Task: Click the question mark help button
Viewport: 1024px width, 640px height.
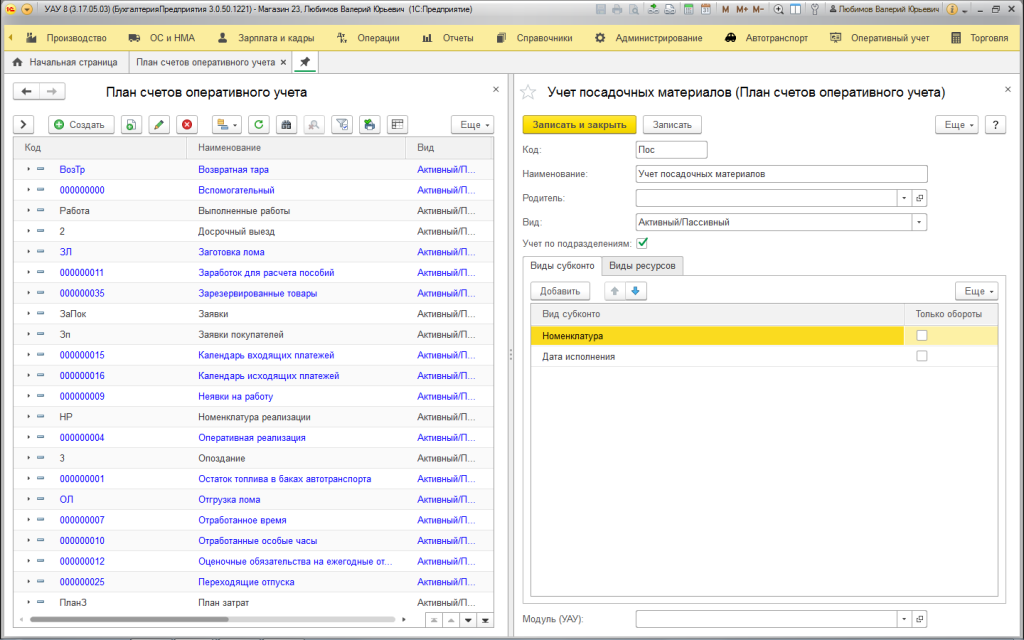Action: click(995, 125)
